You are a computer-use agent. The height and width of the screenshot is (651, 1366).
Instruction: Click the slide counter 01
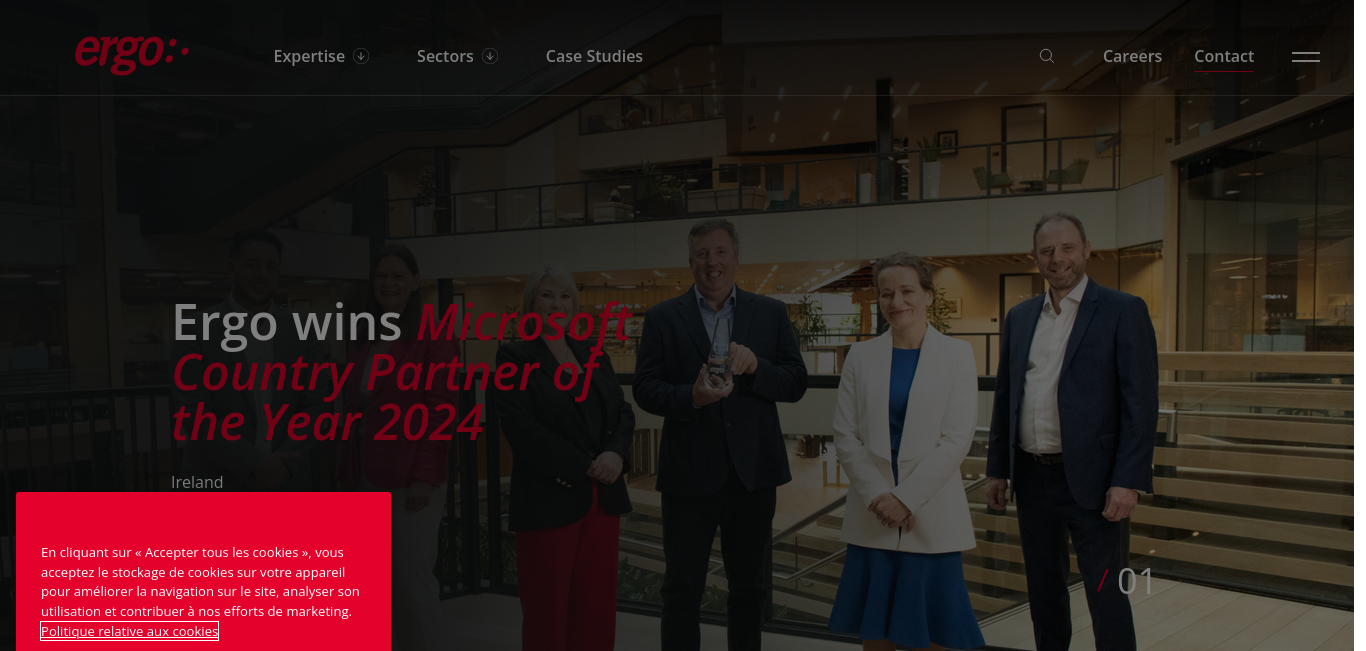click(1135, 581)
